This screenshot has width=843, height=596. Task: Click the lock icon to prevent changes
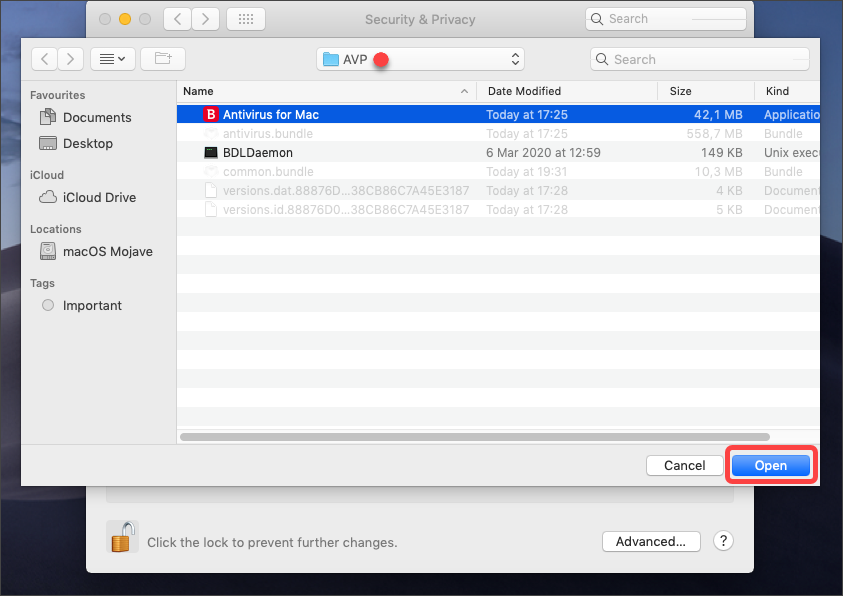click(122, 537)
